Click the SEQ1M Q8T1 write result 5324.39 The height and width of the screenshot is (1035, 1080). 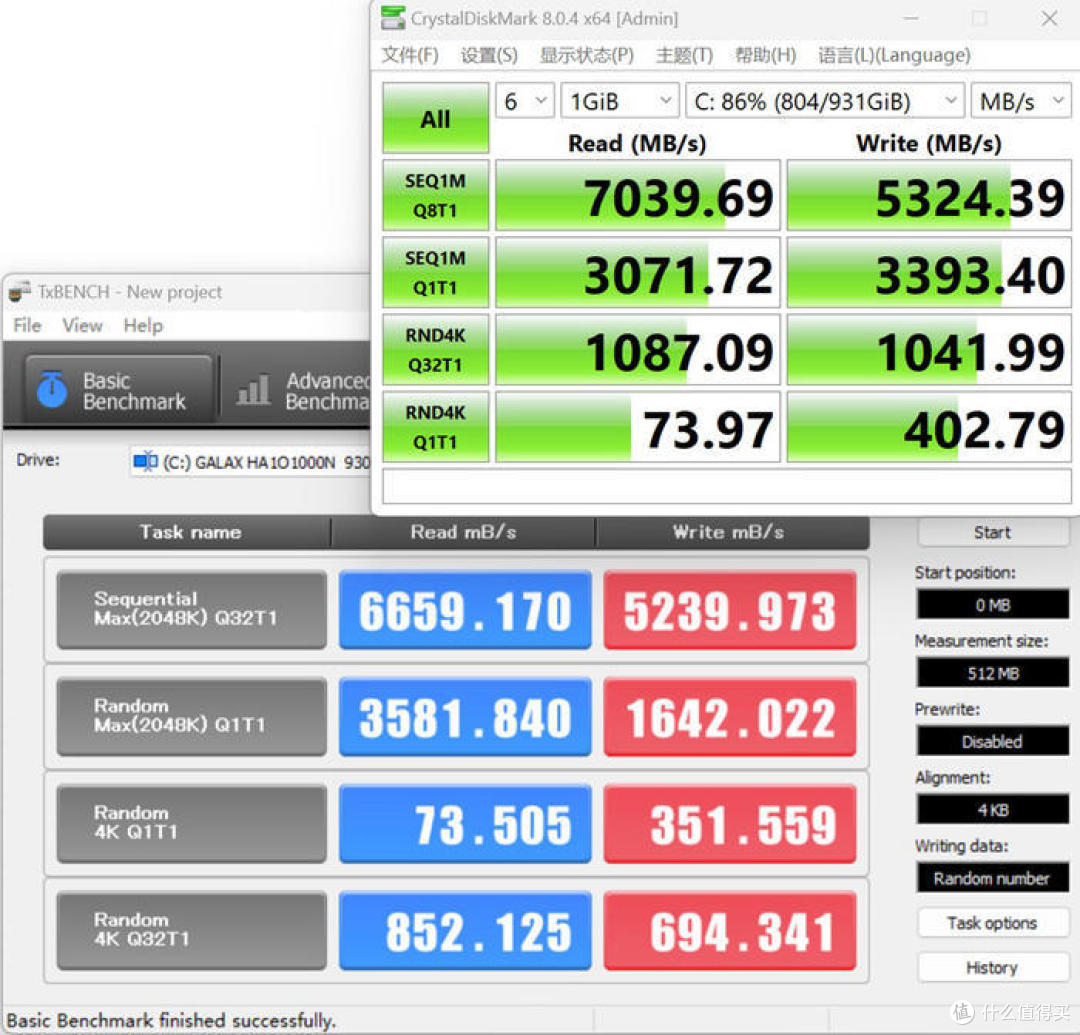point(929,196)
